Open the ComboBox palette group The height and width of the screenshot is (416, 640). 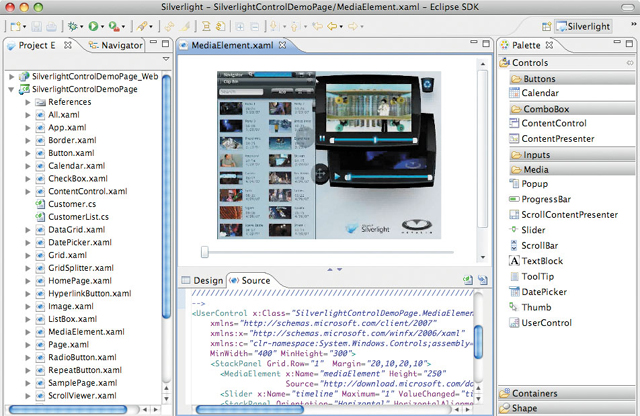572,109
